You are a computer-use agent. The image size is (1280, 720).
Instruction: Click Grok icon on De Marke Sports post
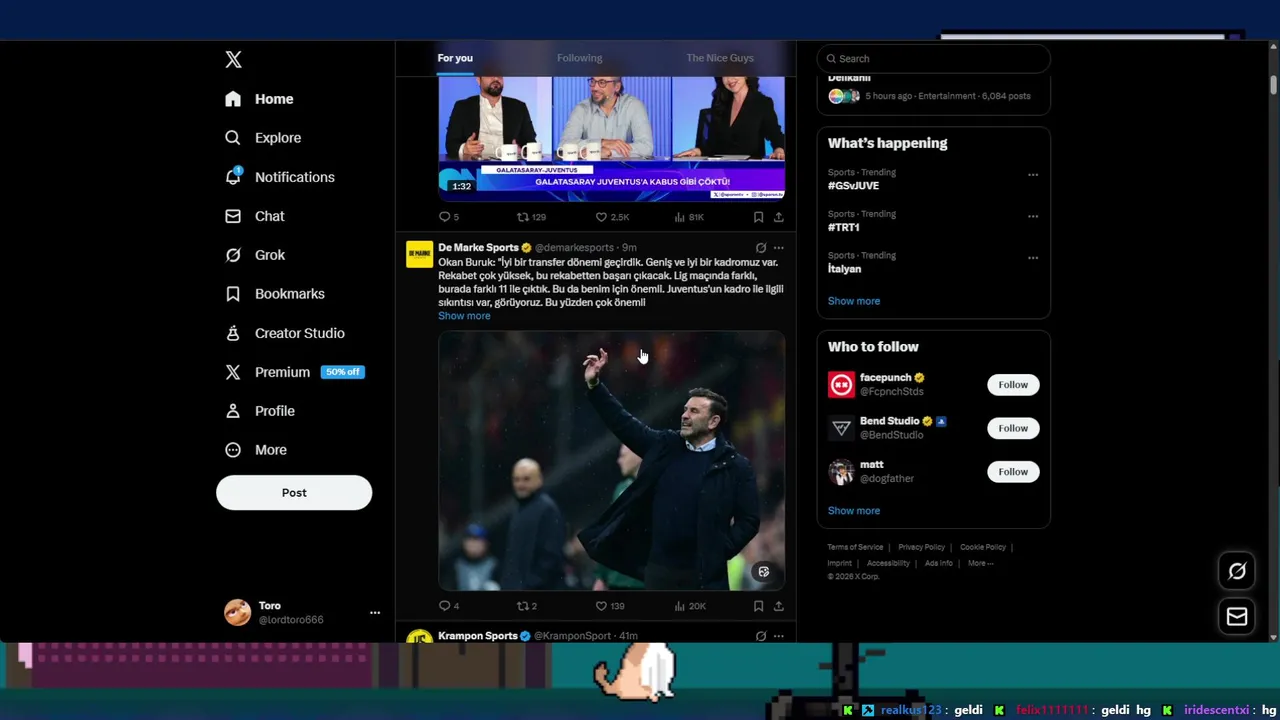pyautogui.click(x=760, y=248)
